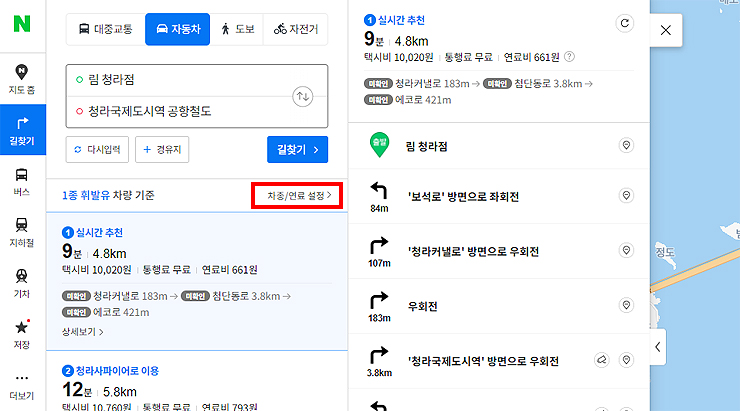The width and height of the screenshot is (740, 411).
Task: Show '청라커낼로' 우회전 step on map
Action: tap(626, 250)
